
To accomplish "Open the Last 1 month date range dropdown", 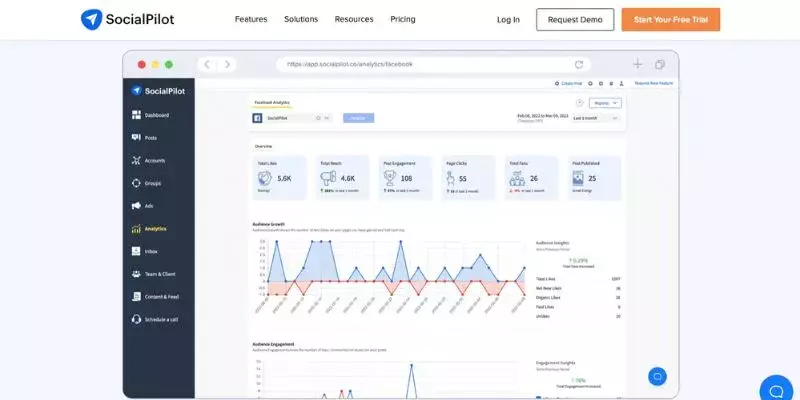I will 595,118.
